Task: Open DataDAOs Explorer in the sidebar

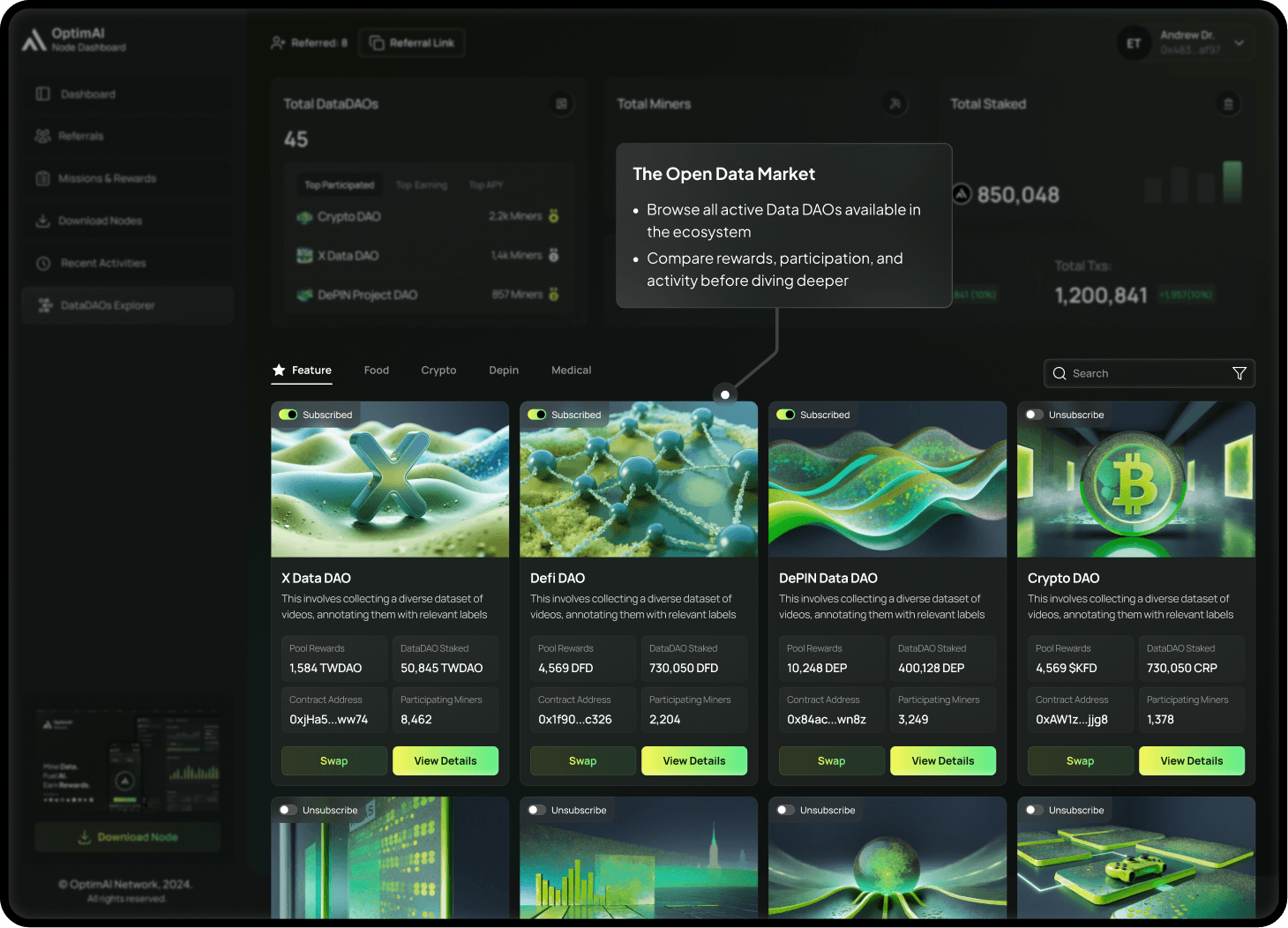Action: tap(107, 305)
